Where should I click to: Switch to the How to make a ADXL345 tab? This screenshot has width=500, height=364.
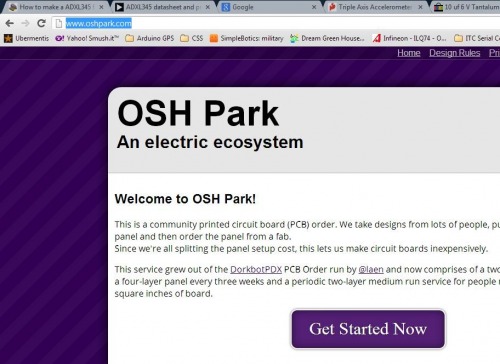57,7
